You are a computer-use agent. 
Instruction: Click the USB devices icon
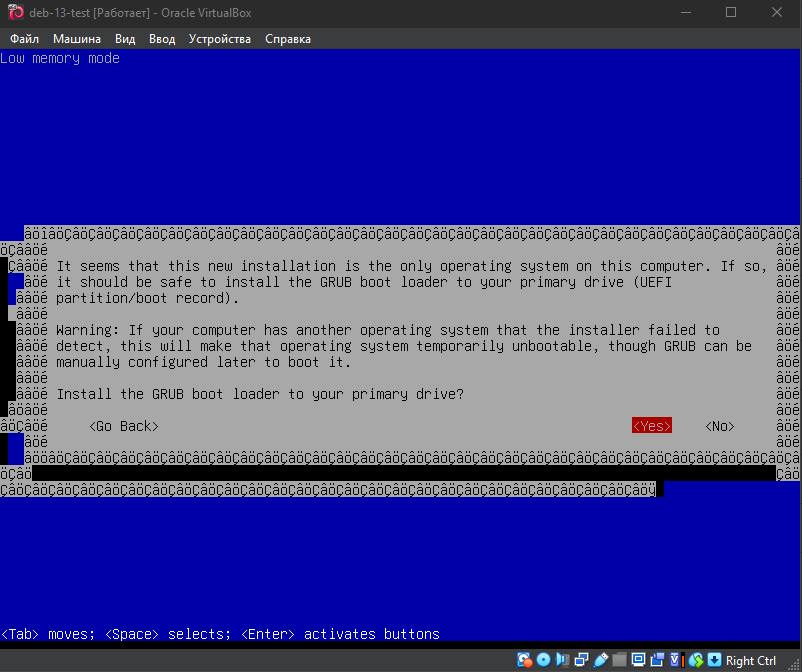(599, 660)
